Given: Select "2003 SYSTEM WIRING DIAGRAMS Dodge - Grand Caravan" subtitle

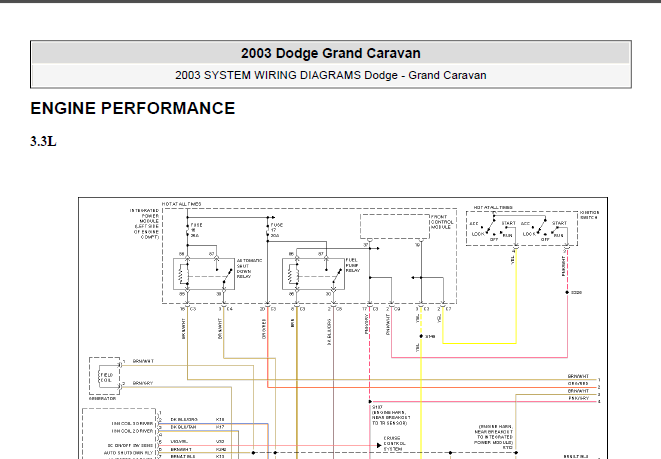Looking at the screenshot, I should point(330,75).
